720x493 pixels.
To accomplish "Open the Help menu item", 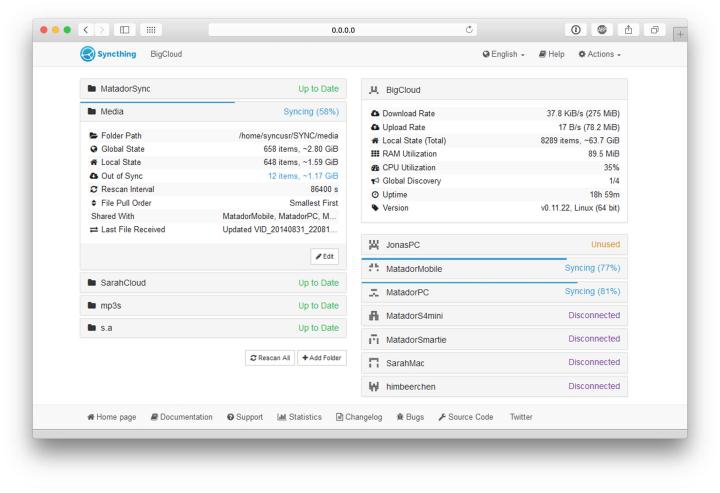I will [x=551, y=54].
